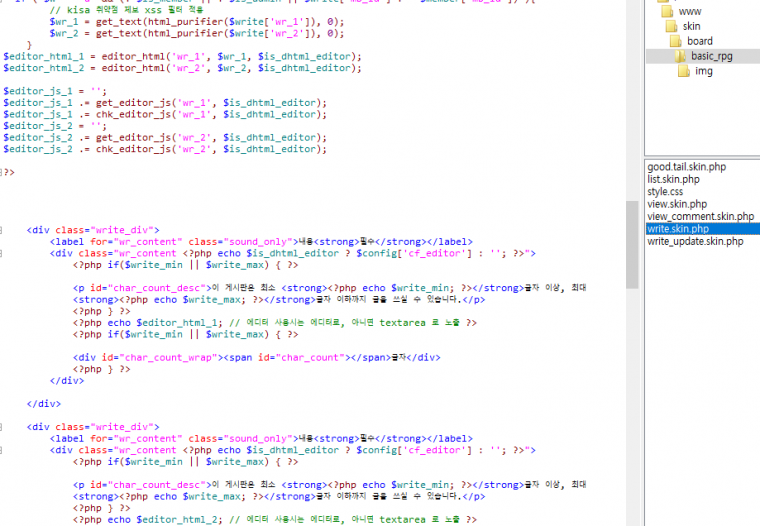760x526 pixels.
Task: Click the board folder icon
Action: coord(676,41)
